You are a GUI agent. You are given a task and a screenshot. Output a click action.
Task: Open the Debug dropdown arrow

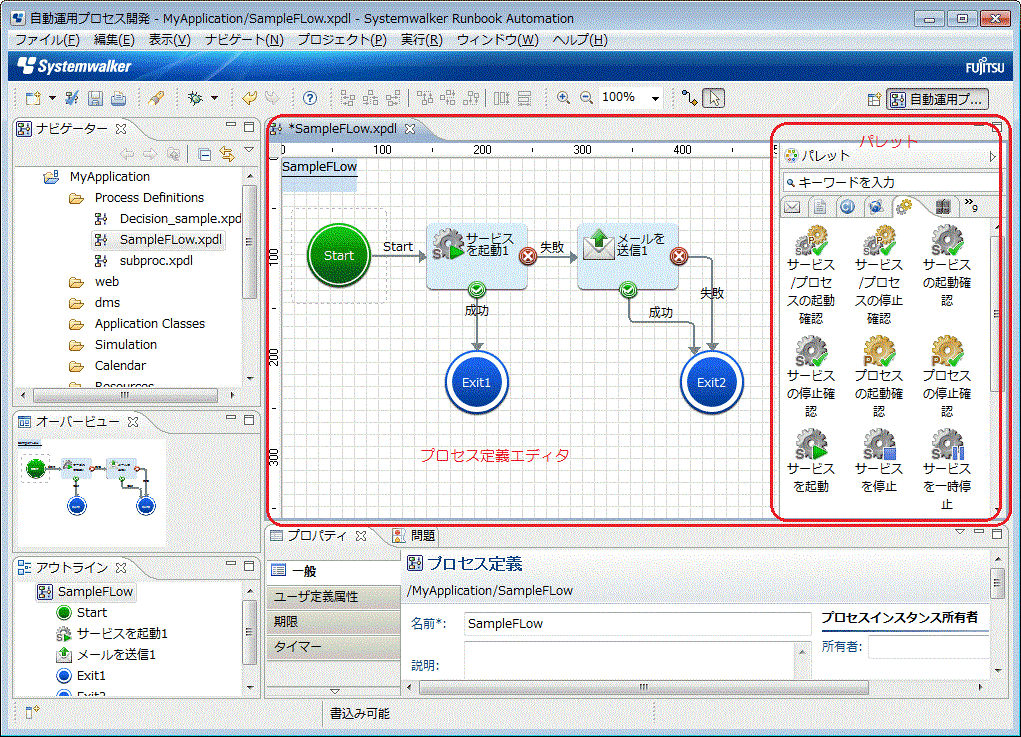(x=214, y=98)
